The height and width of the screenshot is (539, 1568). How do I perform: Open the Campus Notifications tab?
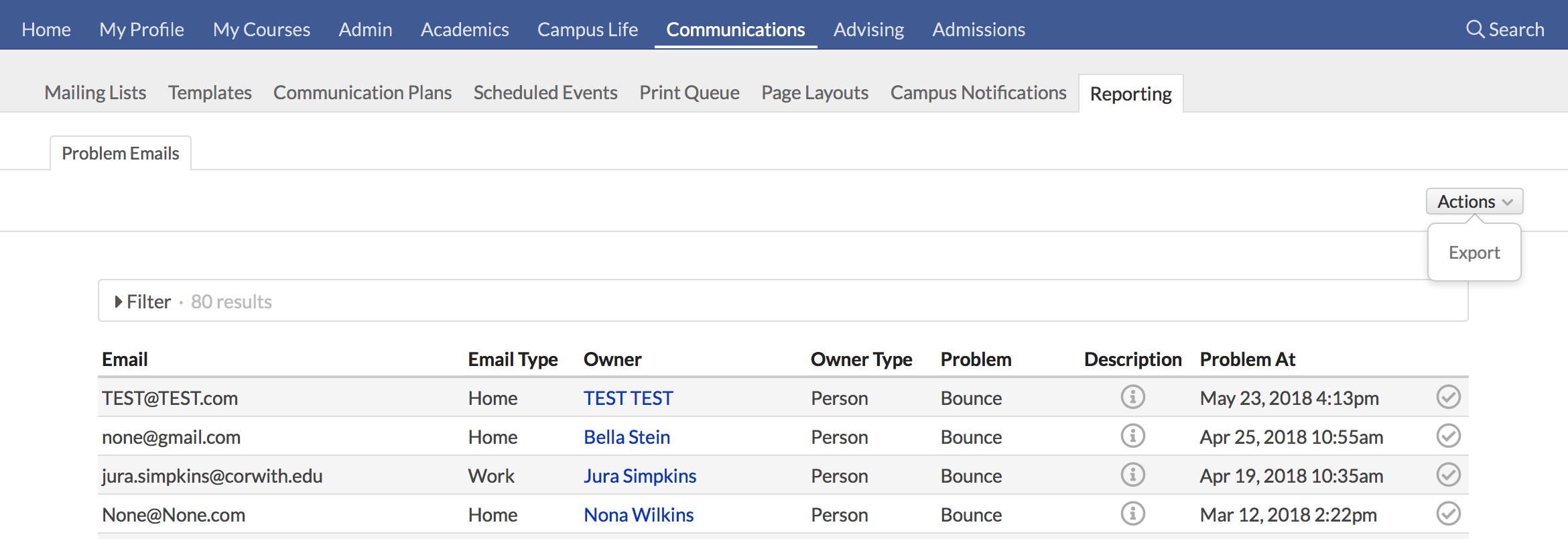(978, 93)
